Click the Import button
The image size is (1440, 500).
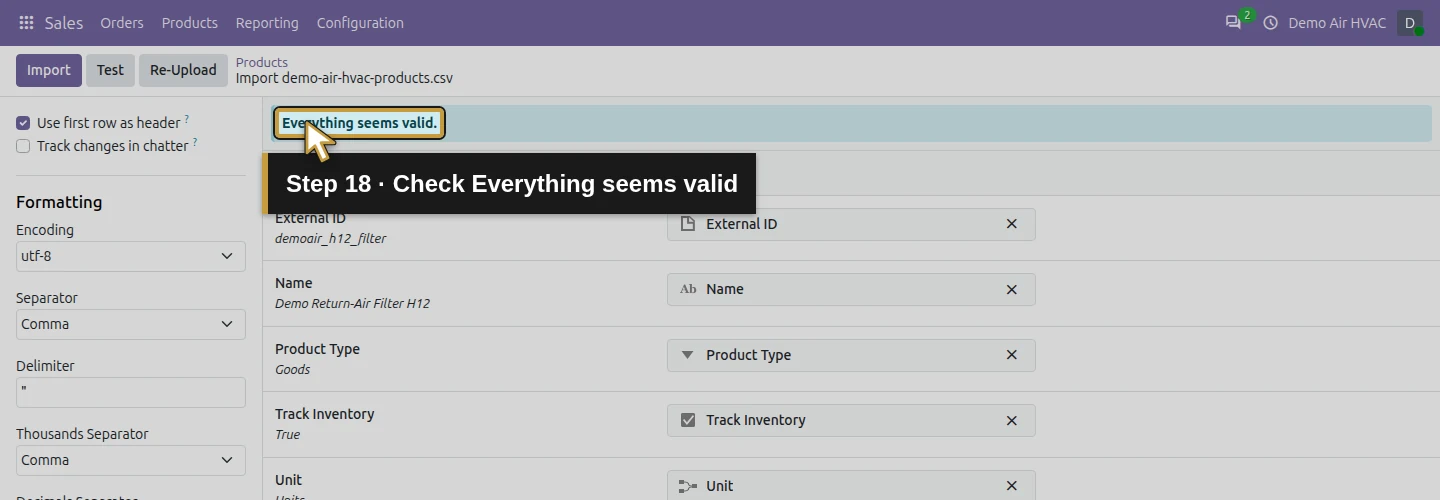(49, 70)
